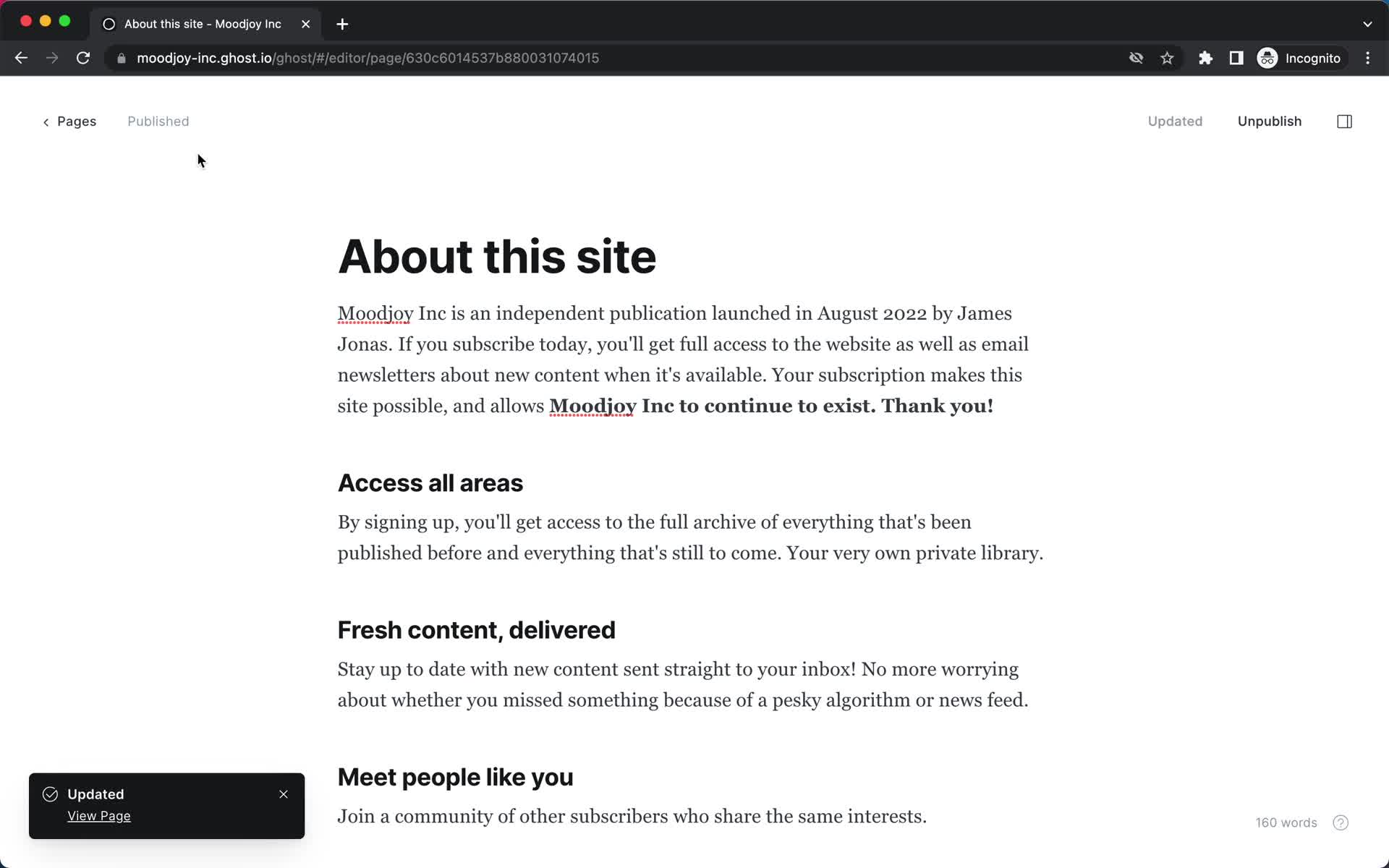The height and width of the screenshot is (868, 1389).
Task: Click the View Page link in notification
Action: [x=99, y=815]
